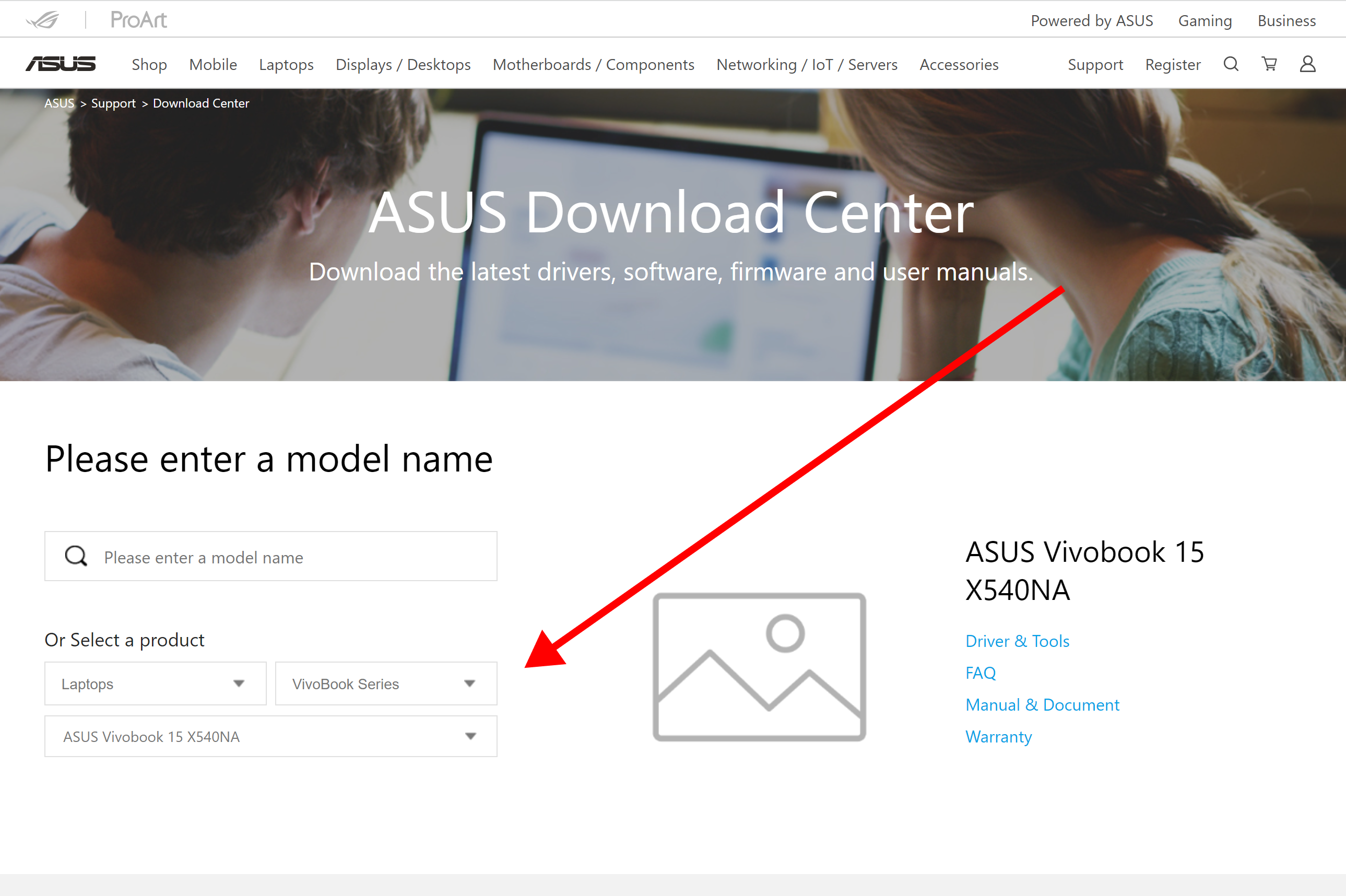
Task: Click the Warranty link
Action: [x=998, y=737]
